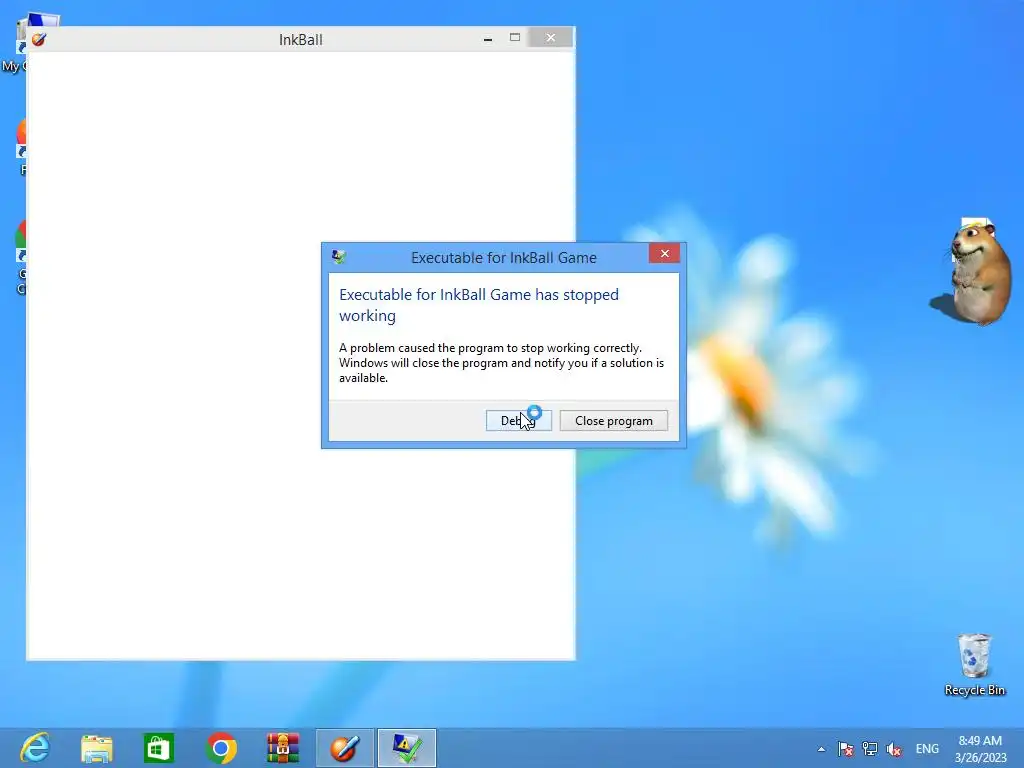Select the Recycle Bin desktop icon
1024x768 pixels.
(x=974, y=664)
